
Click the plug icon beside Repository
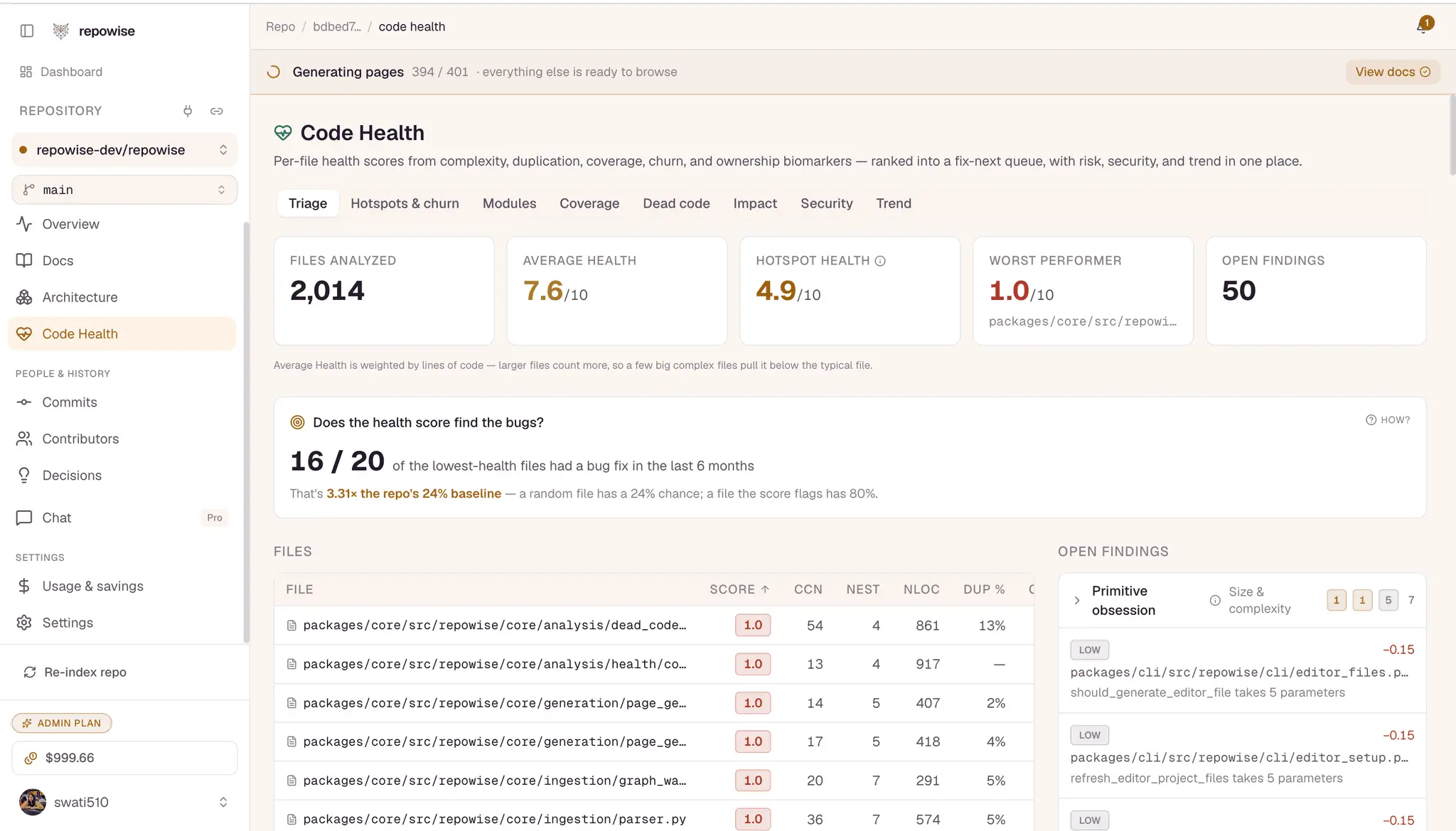188,111
